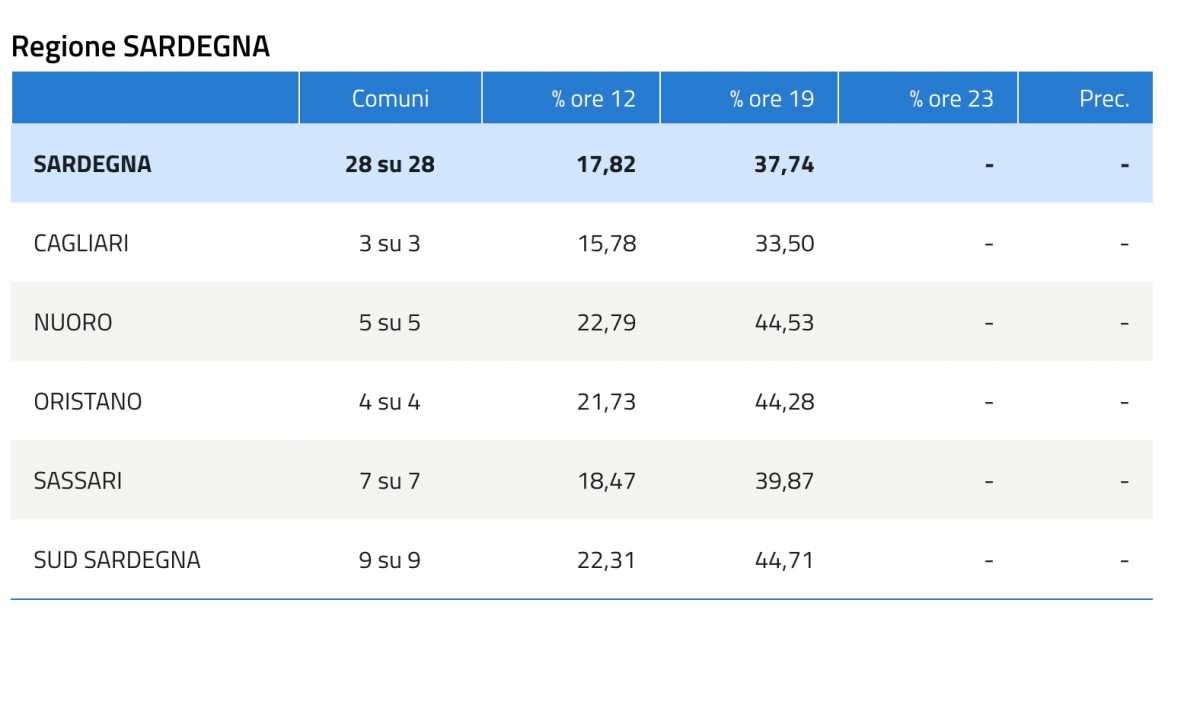Viewport: 1200px width, 702px height.
Task: Click Cagliari's 15,78 value at ore 12
Action: (606, 243)
